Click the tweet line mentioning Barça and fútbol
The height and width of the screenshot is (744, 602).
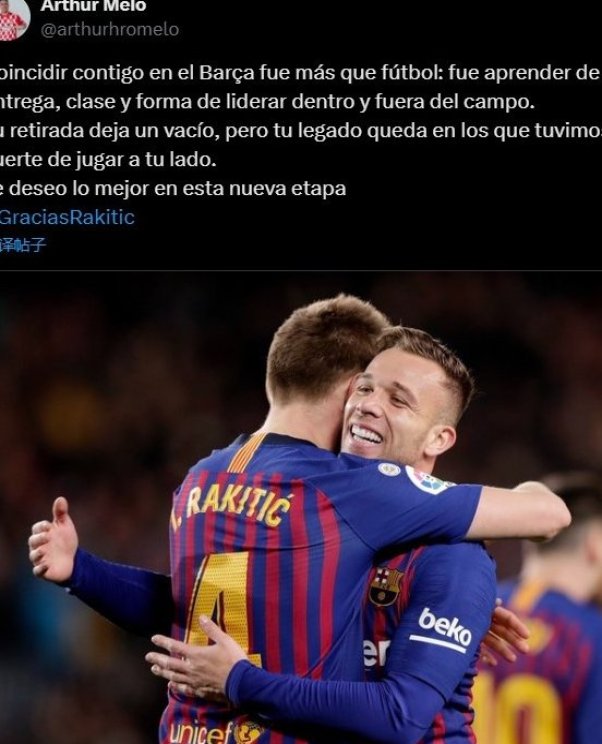tap(301, 73)
